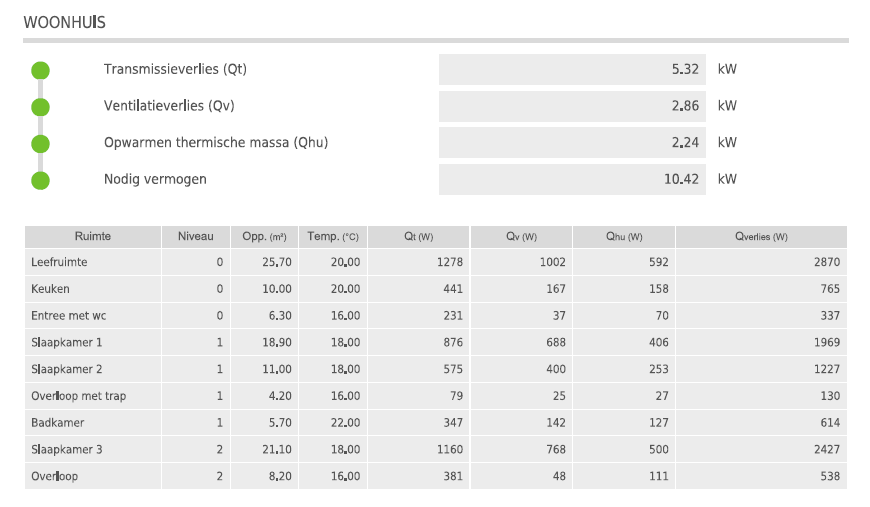
Task: Click the green dot beside Ventilatieverlies (Qv)
Action: 40,107
